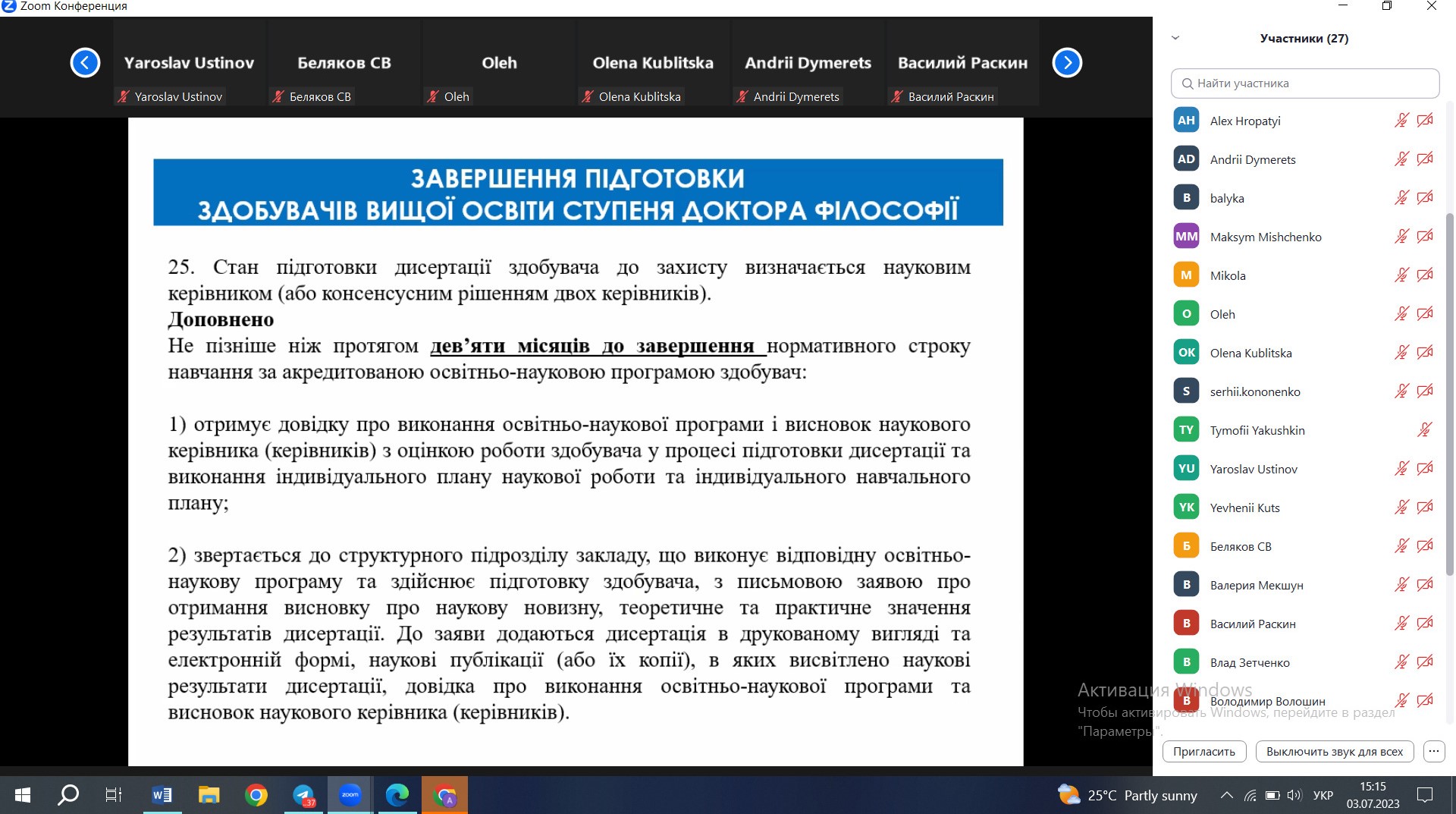This screenshot has height=814, width=1456.
Task: Select serhii.kononenko in the participants list
Action: tap(1254, 391)
